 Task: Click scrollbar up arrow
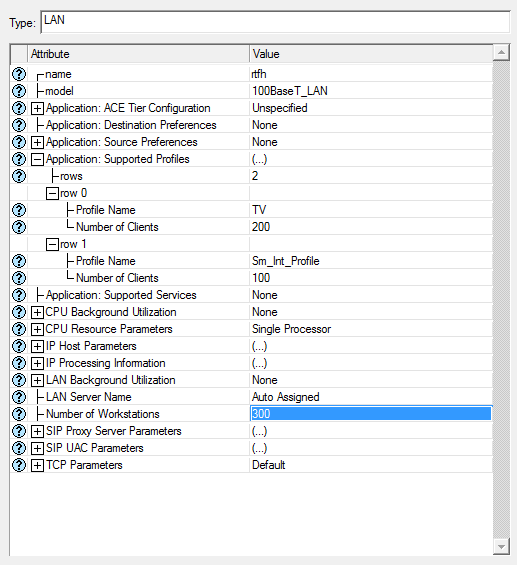click(501, 53)
